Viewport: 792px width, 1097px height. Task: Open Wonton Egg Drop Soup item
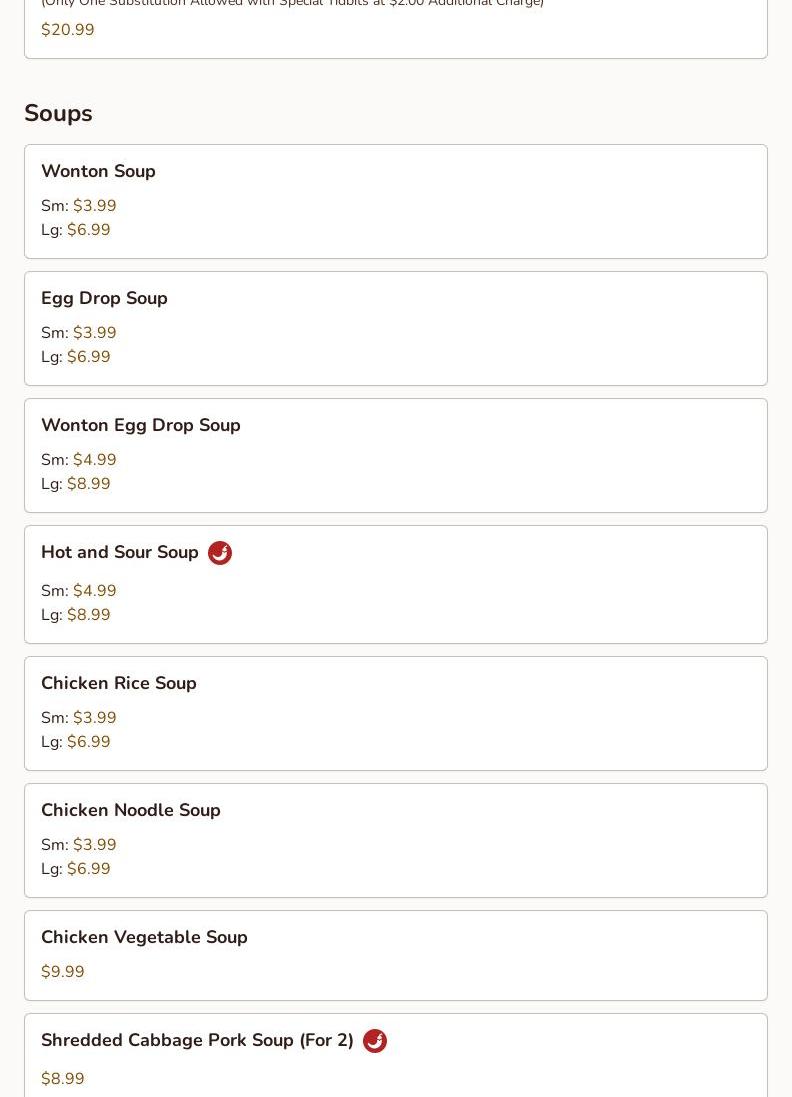tap(396, 455)
